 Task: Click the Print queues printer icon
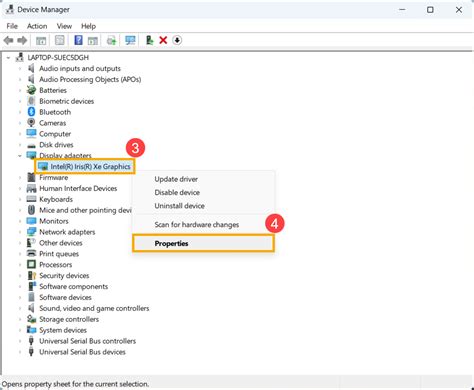(x=31, y=253)
